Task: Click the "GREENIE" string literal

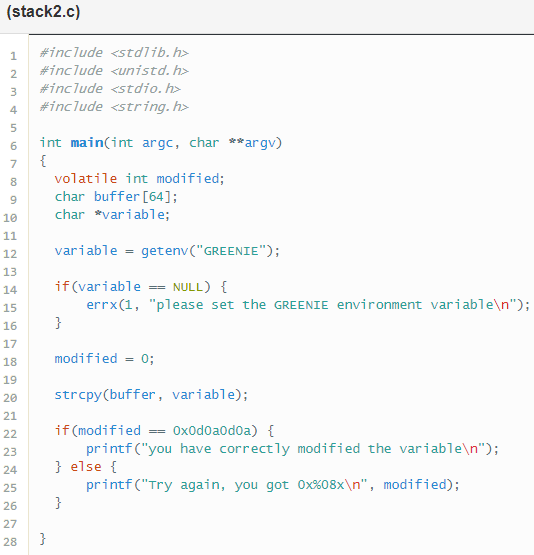Action: click(x=231, y=251)
